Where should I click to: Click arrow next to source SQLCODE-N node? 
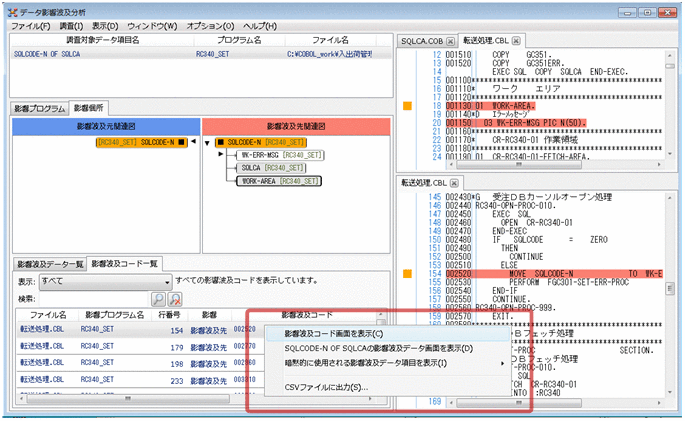pos(193,141)
